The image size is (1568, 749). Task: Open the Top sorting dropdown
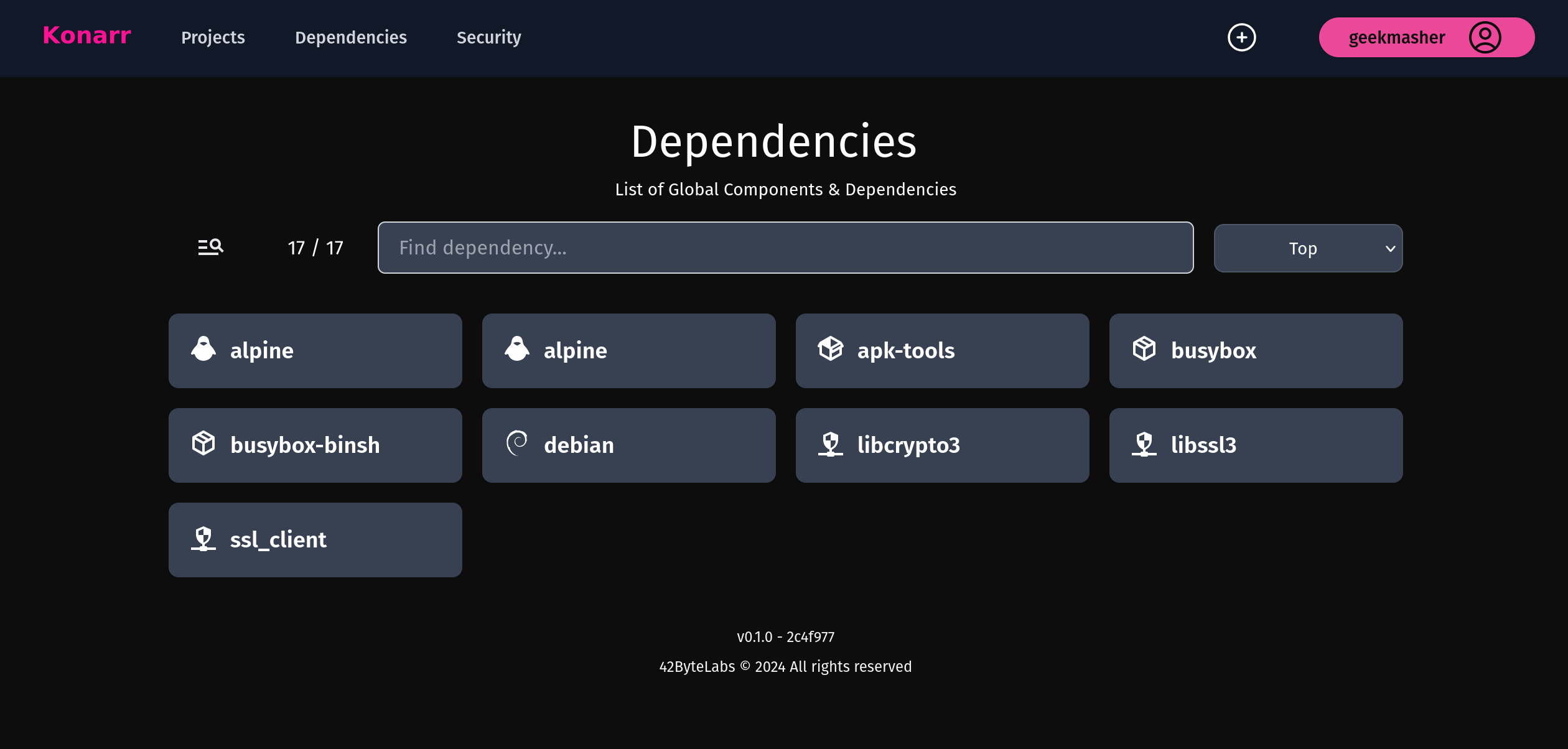[1307, 248]
